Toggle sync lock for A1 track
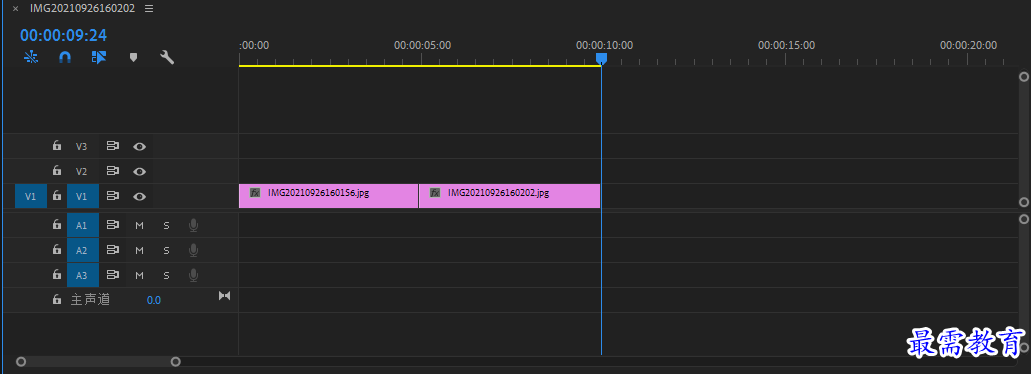The width and height of the screenshot is (1031, 374). [x=112, y=225]
